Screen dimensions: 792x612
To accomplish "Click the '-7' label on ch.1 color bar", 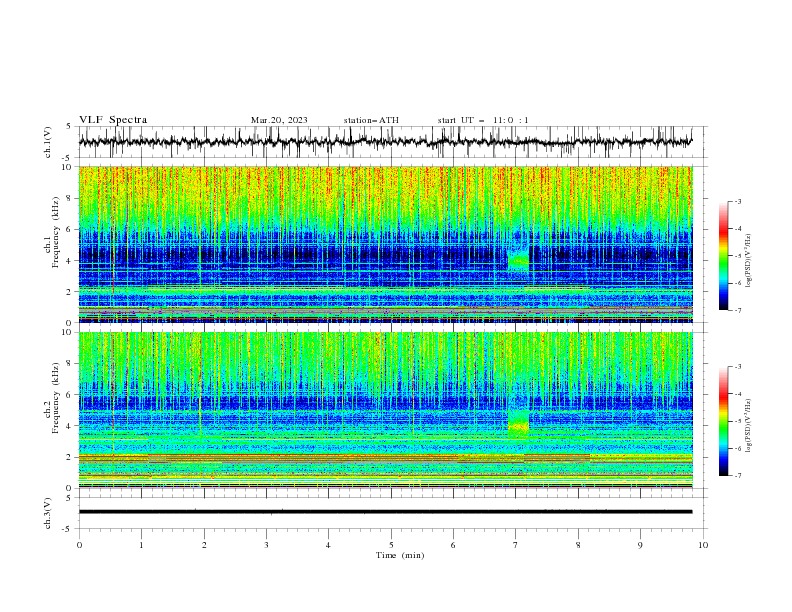I will (737, 310).
